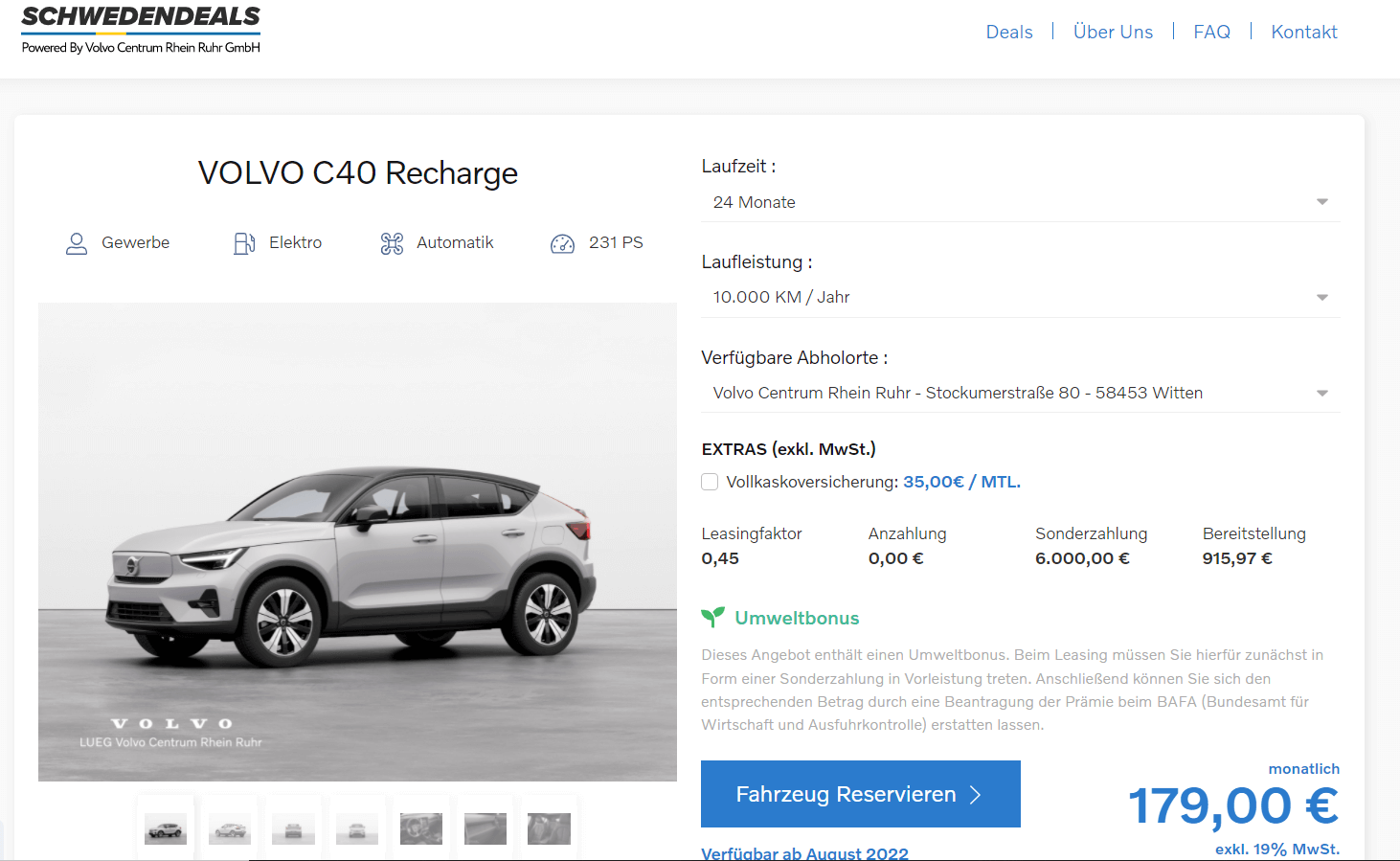Viewport: 1400px width, 861px height.
Task: Go to the FAQ page
Action: coord(1211,32)
